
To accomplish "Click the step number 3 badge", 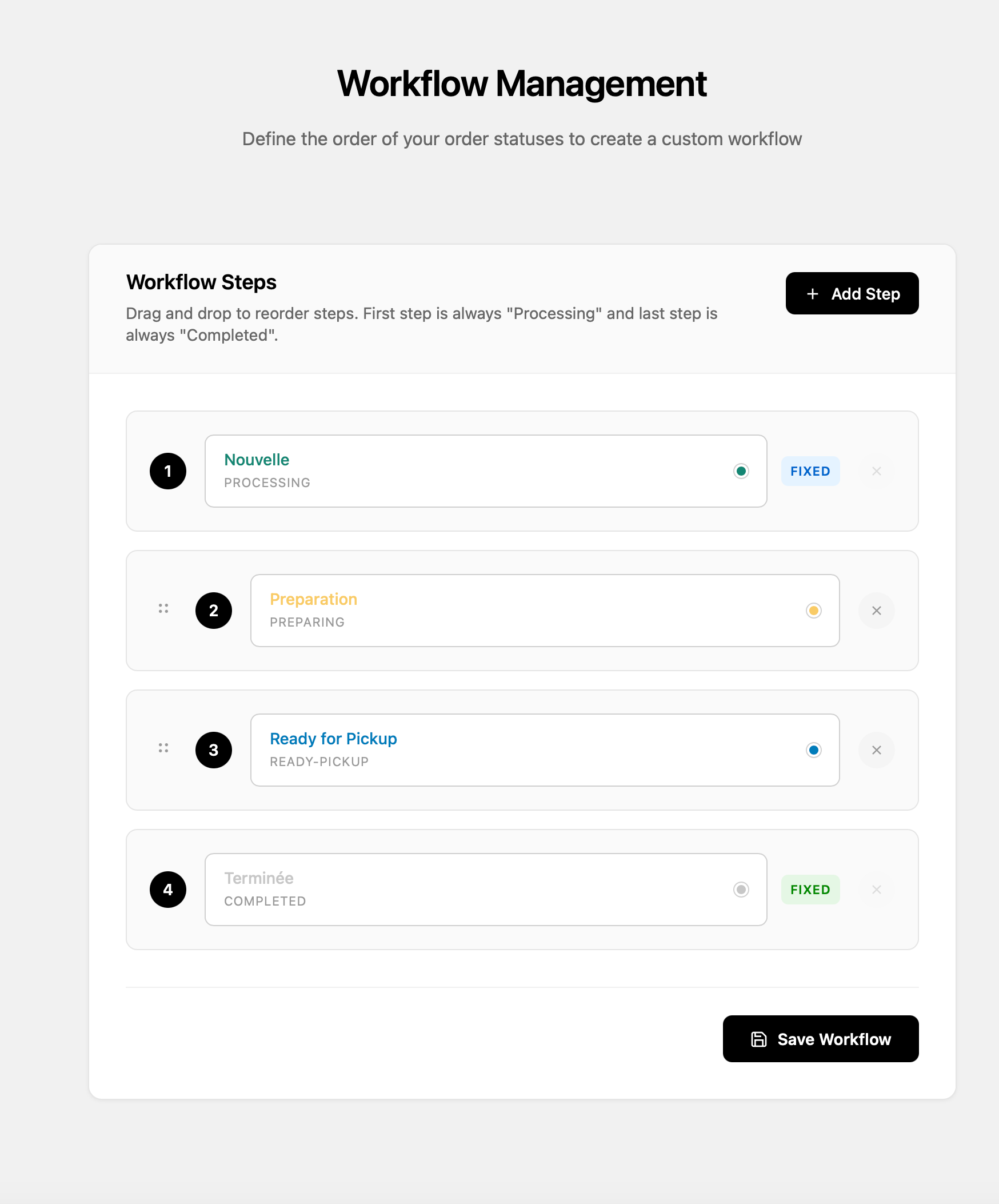I will 214,750.
